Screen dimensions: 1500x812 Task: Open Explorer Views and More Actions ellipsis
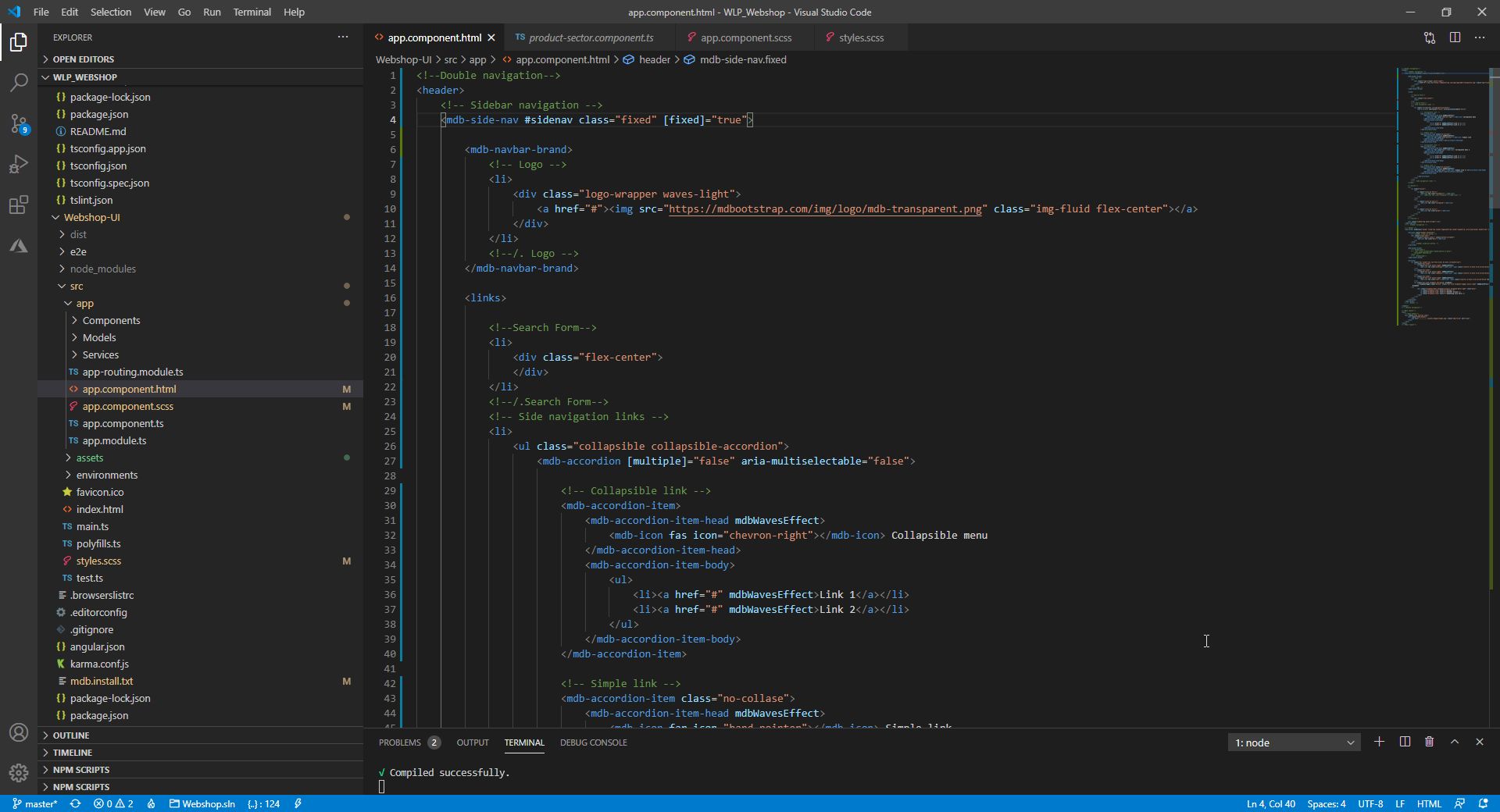click(x=343, y=37)
